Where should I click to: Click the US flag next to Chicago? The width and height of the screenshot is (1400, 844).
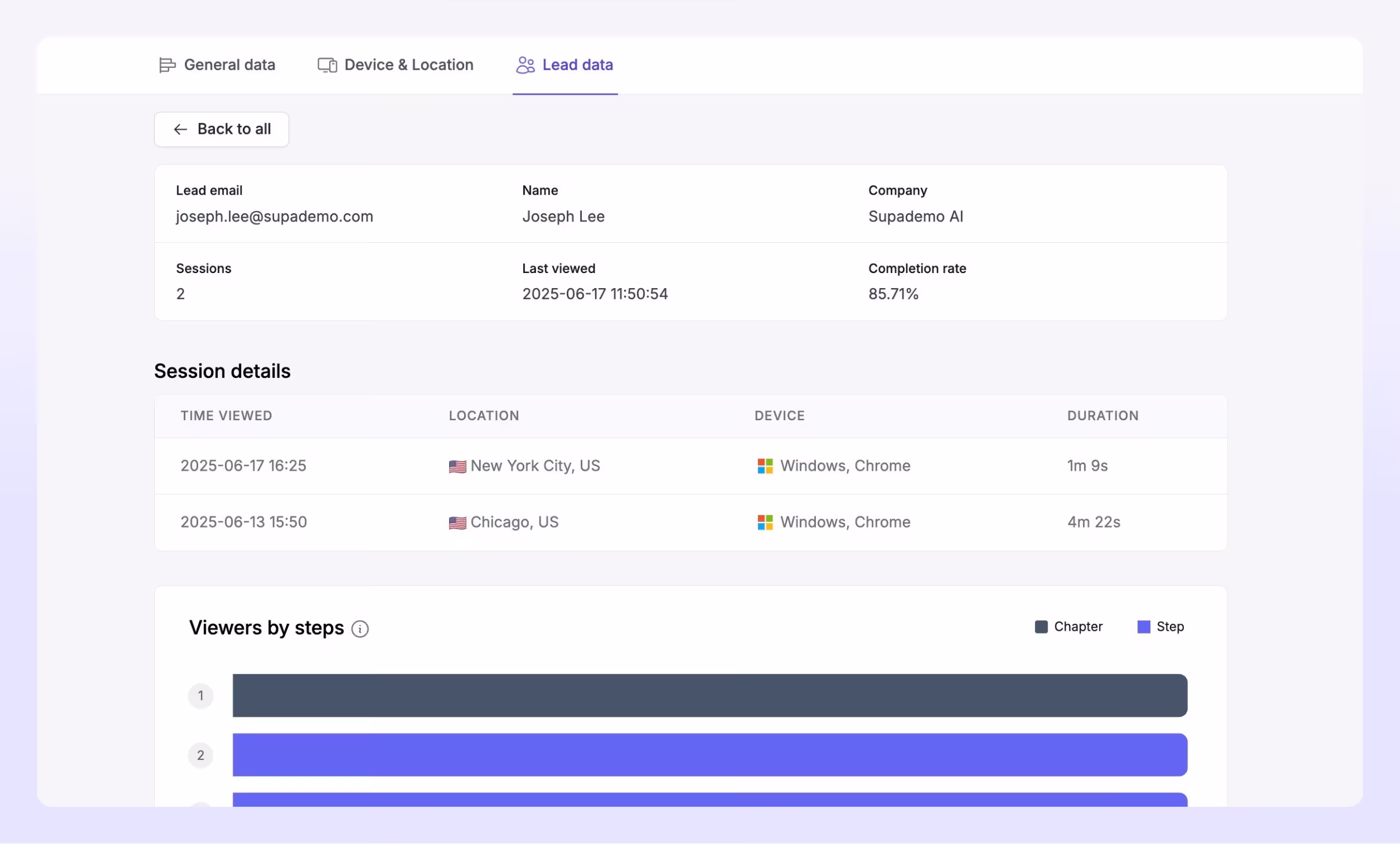457,523
